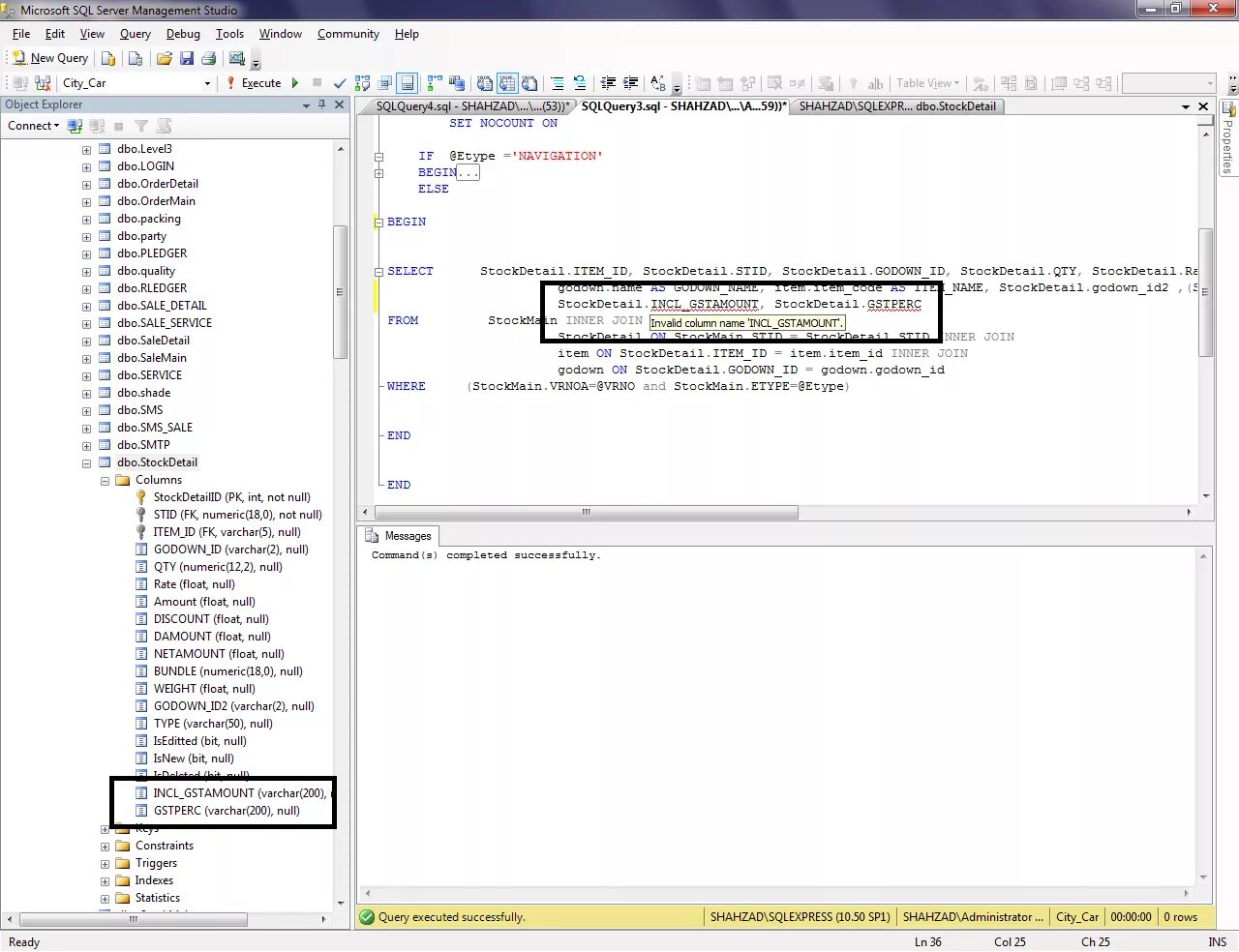
Task: Click the Display Estimated Execution Plan icon
Action: (x=362, y=83)
